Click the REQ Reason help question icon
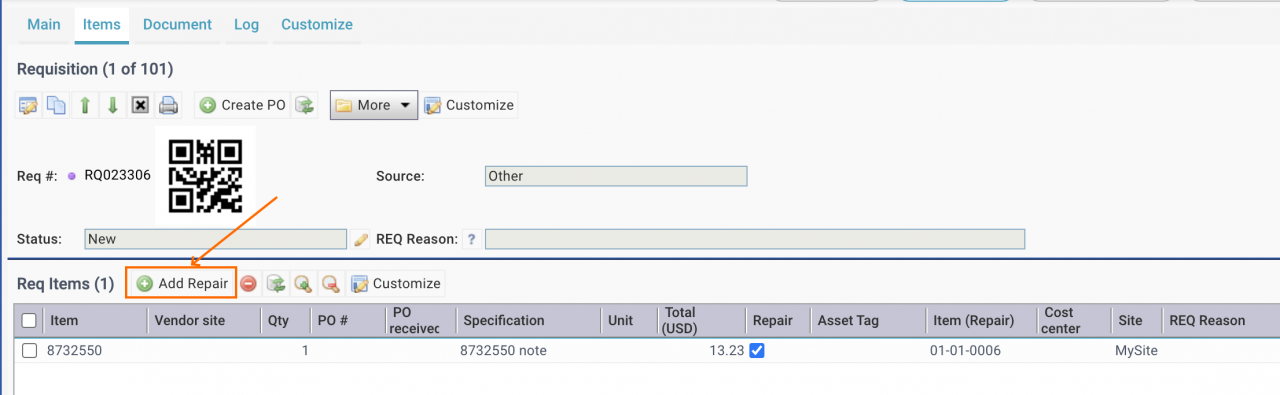This screenshot has height=395, width=1280. 471,240
